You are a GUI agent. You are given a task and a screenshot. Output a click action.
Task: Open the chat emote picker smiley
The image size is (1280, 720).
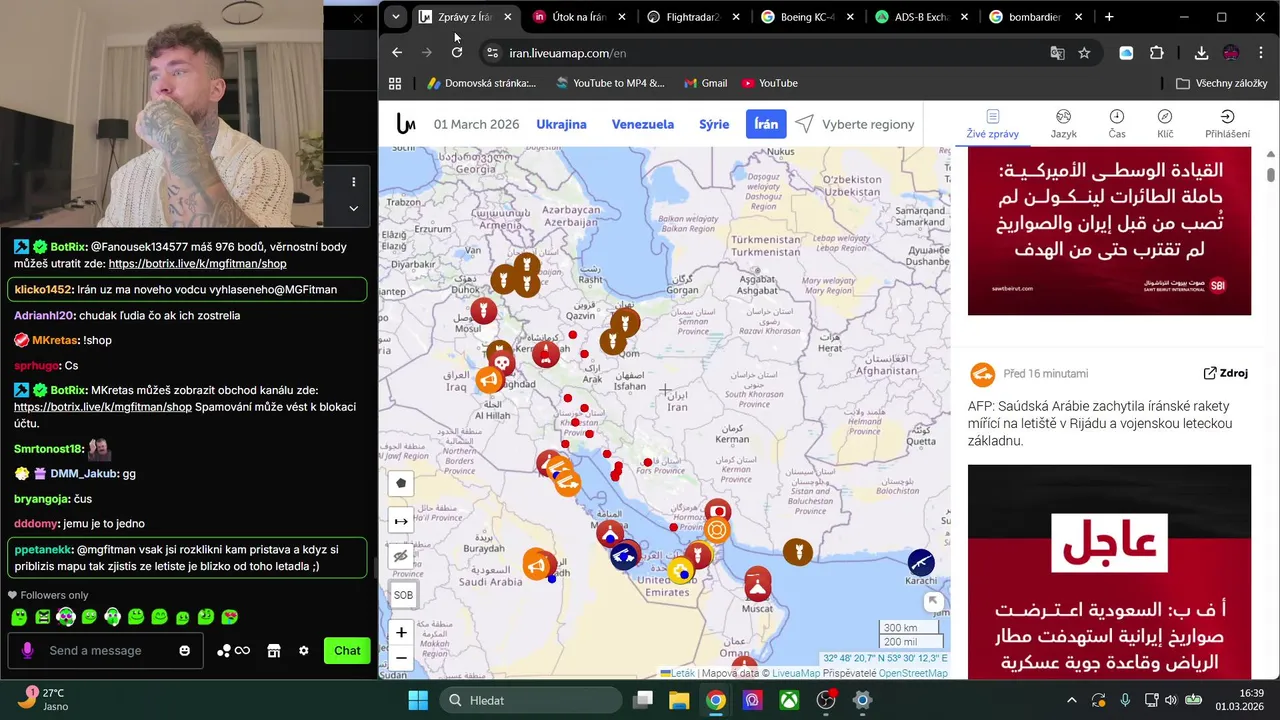point(184,650)
